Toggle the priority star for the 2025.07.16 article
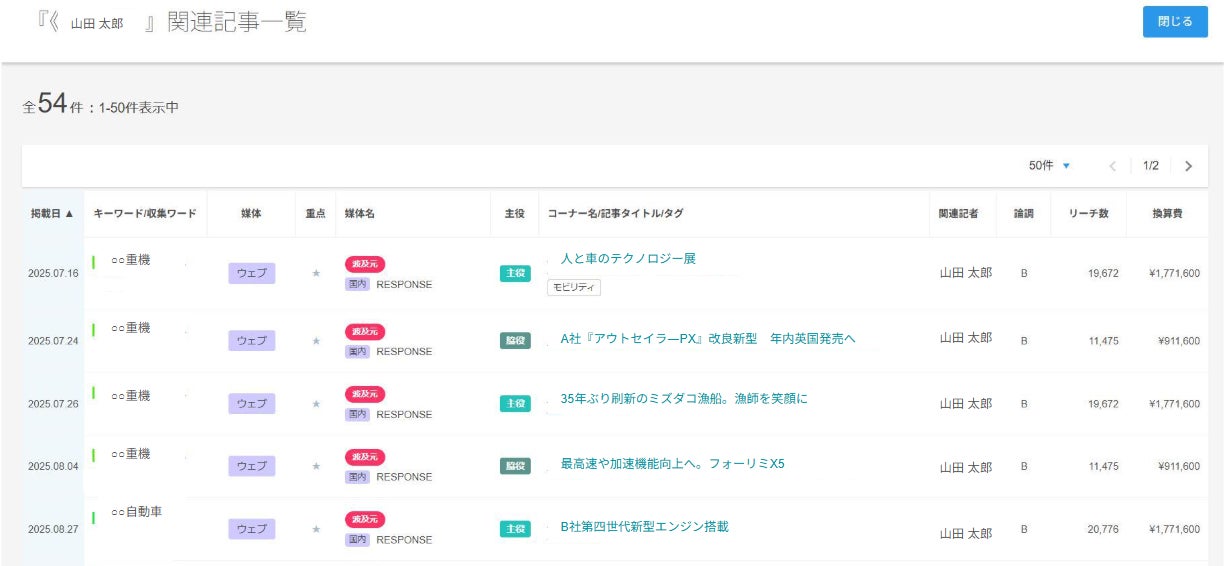The width and height of the screenshot is (1226, 566). [316, 273]
